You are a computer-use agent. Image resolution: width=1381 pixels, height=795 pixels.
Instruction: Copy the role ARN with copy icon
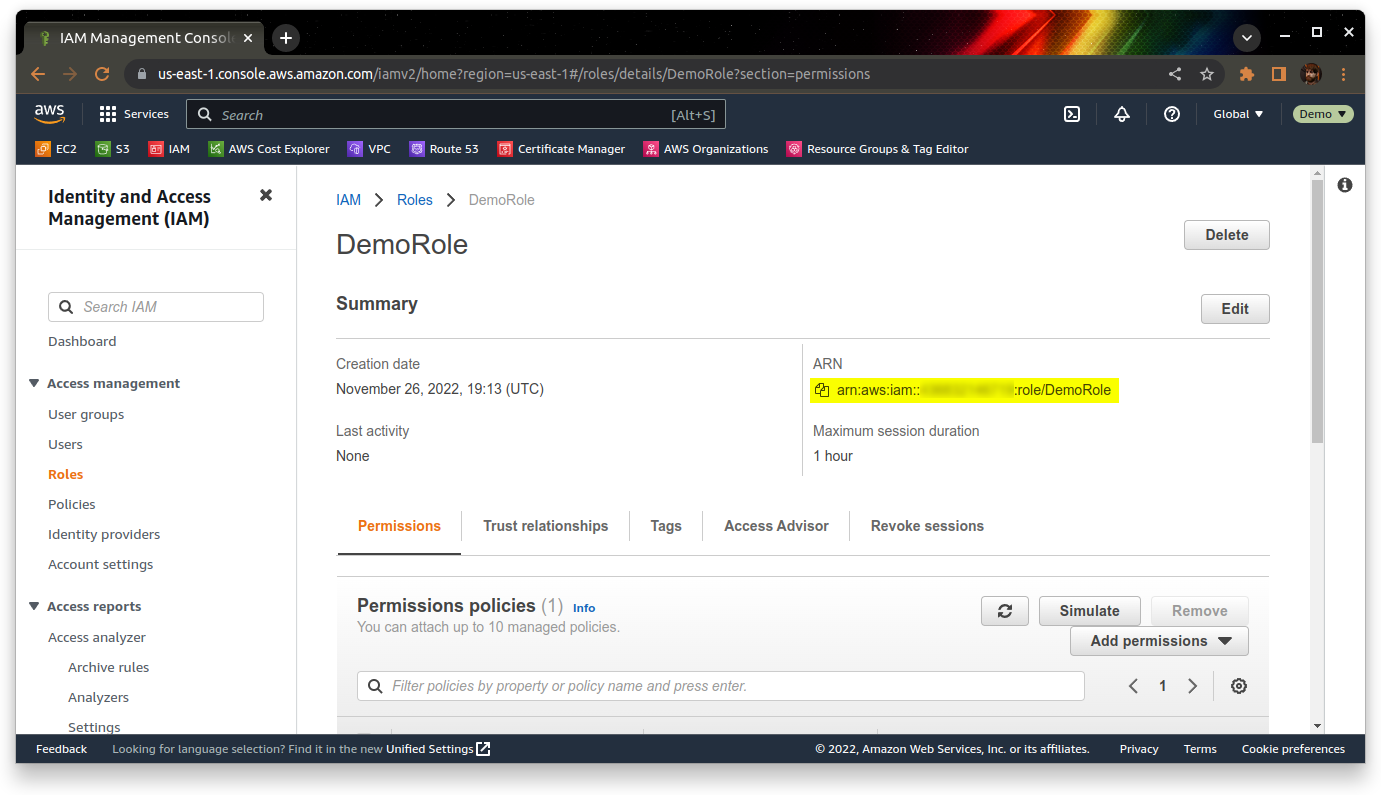click(821, 390)
